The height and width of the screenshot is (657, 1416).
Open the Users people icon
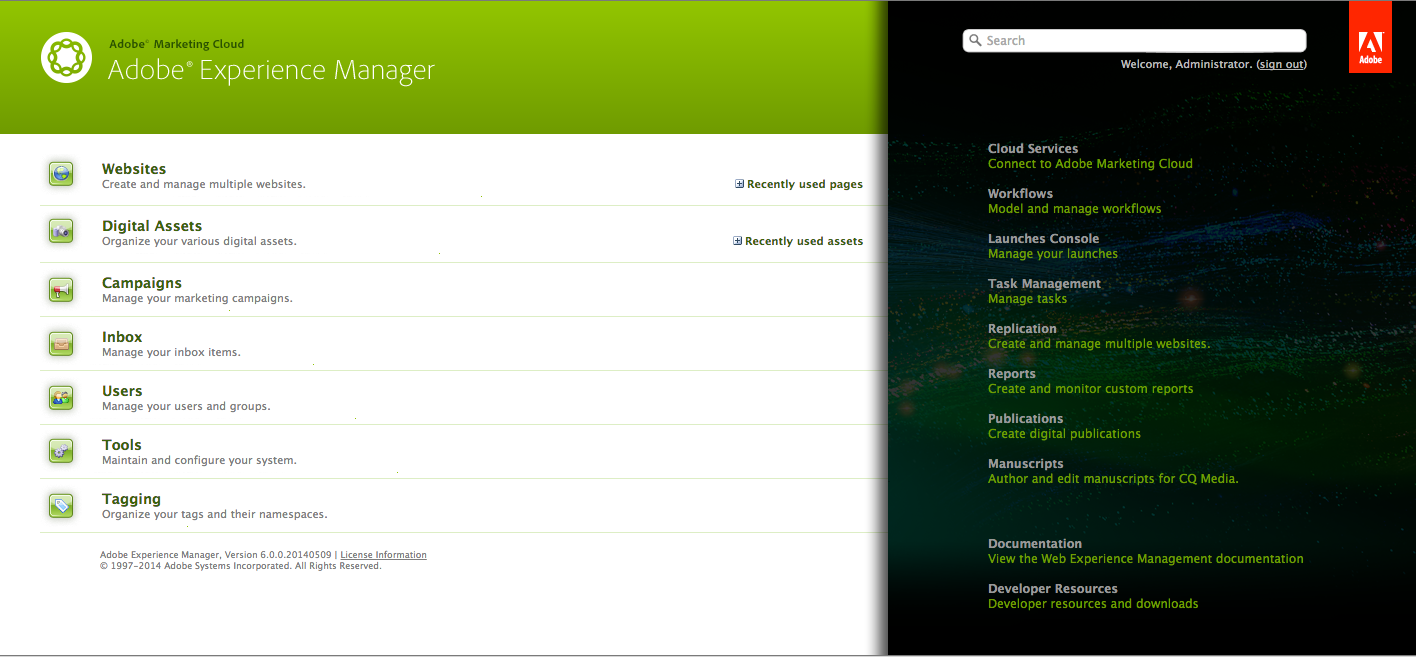click(x=62, y=398)
